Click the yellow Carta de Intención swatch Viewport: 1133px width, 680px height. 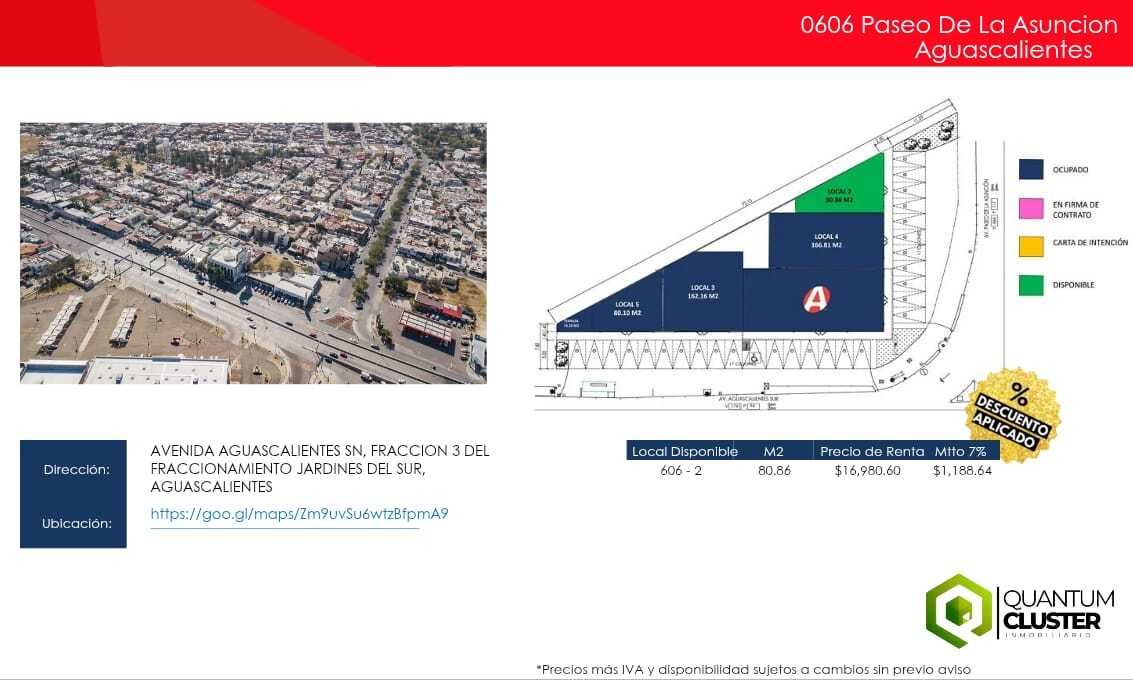(1031, 243)
